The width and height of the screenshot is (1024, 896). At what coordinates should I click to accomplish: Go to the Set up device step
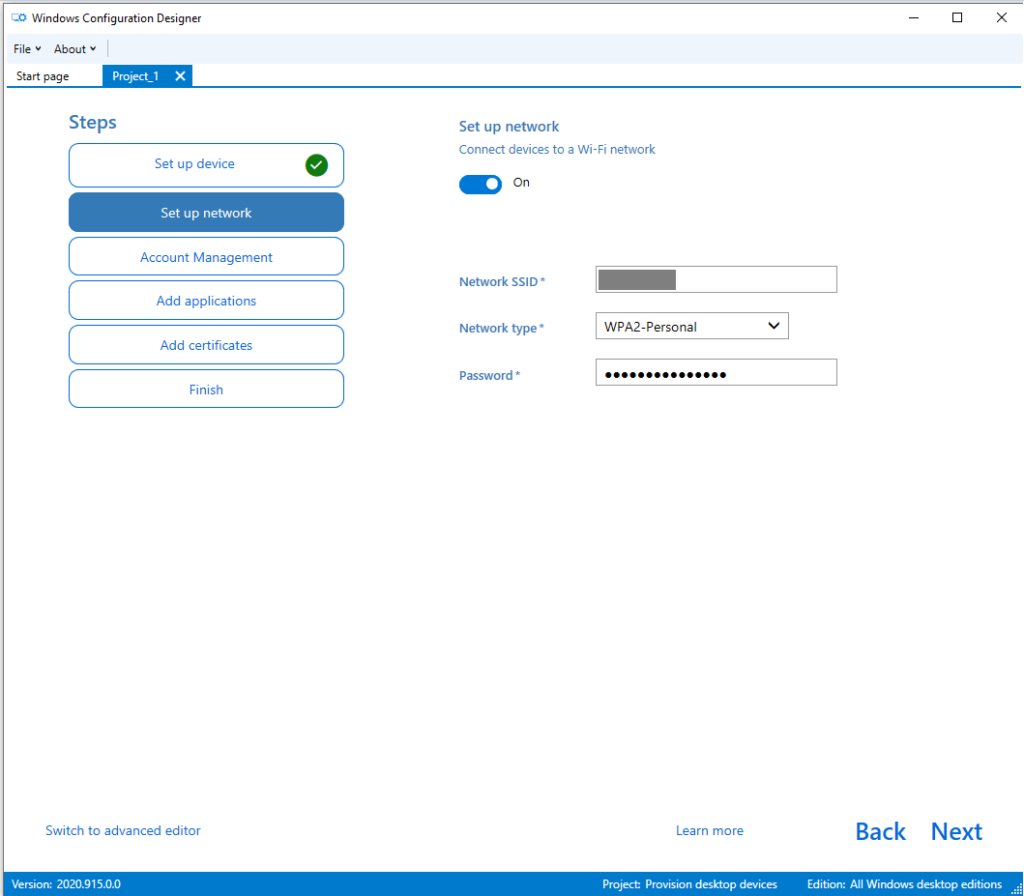[x=194, y=165]
